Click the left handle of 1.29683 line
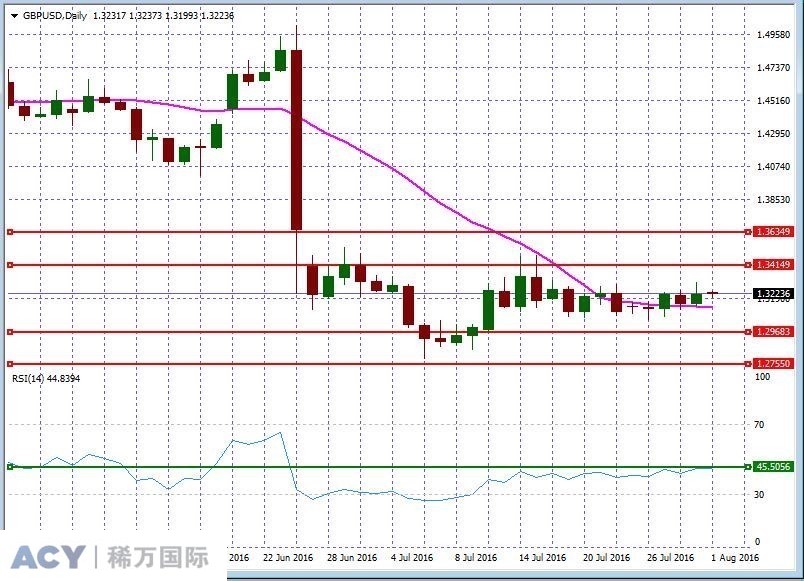The width and height of the screenshot is (804, 581). click(10, 332)
